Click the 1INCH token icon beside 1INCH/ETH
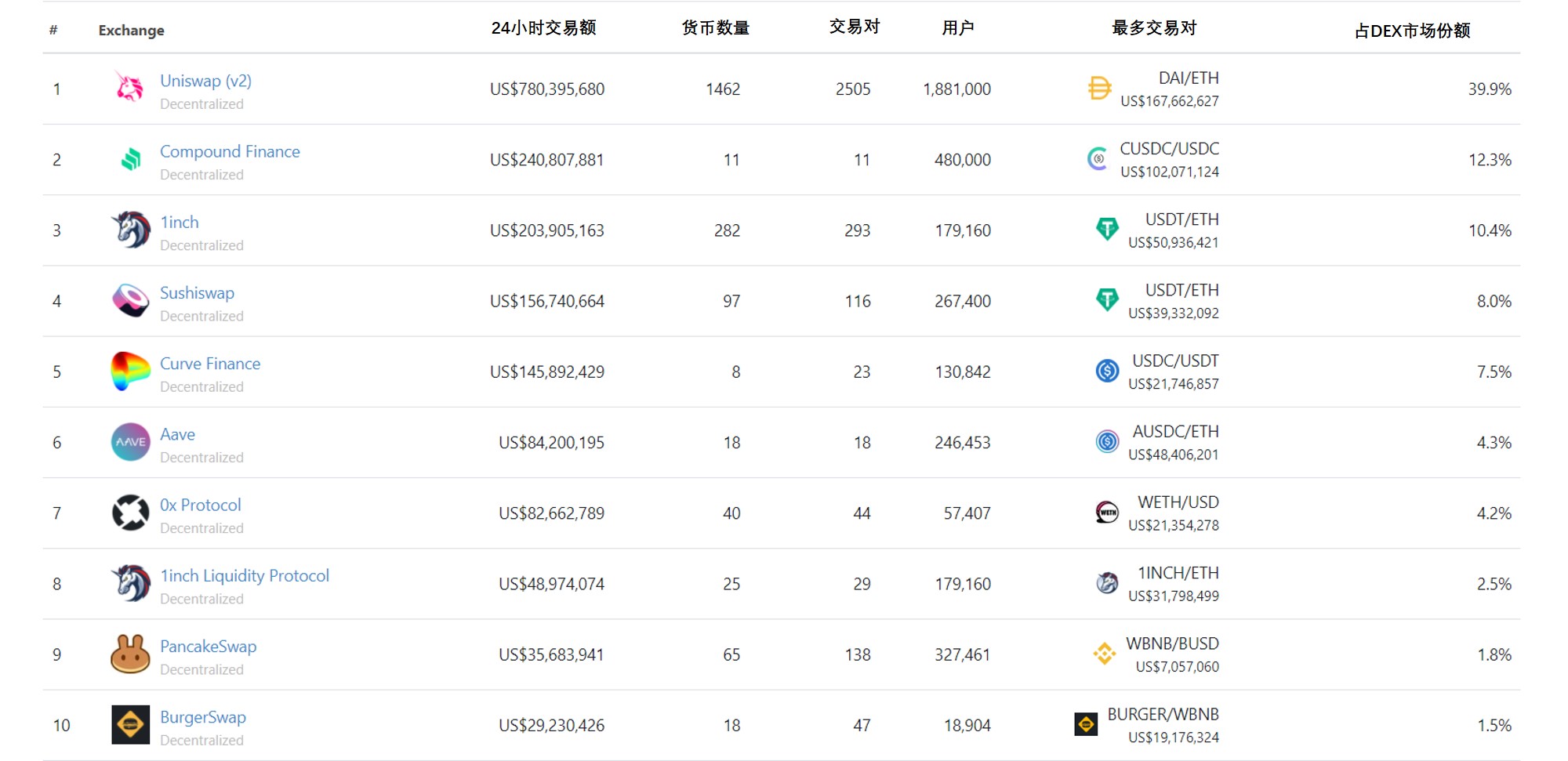1568x761 pixels. click(1107, 583)
